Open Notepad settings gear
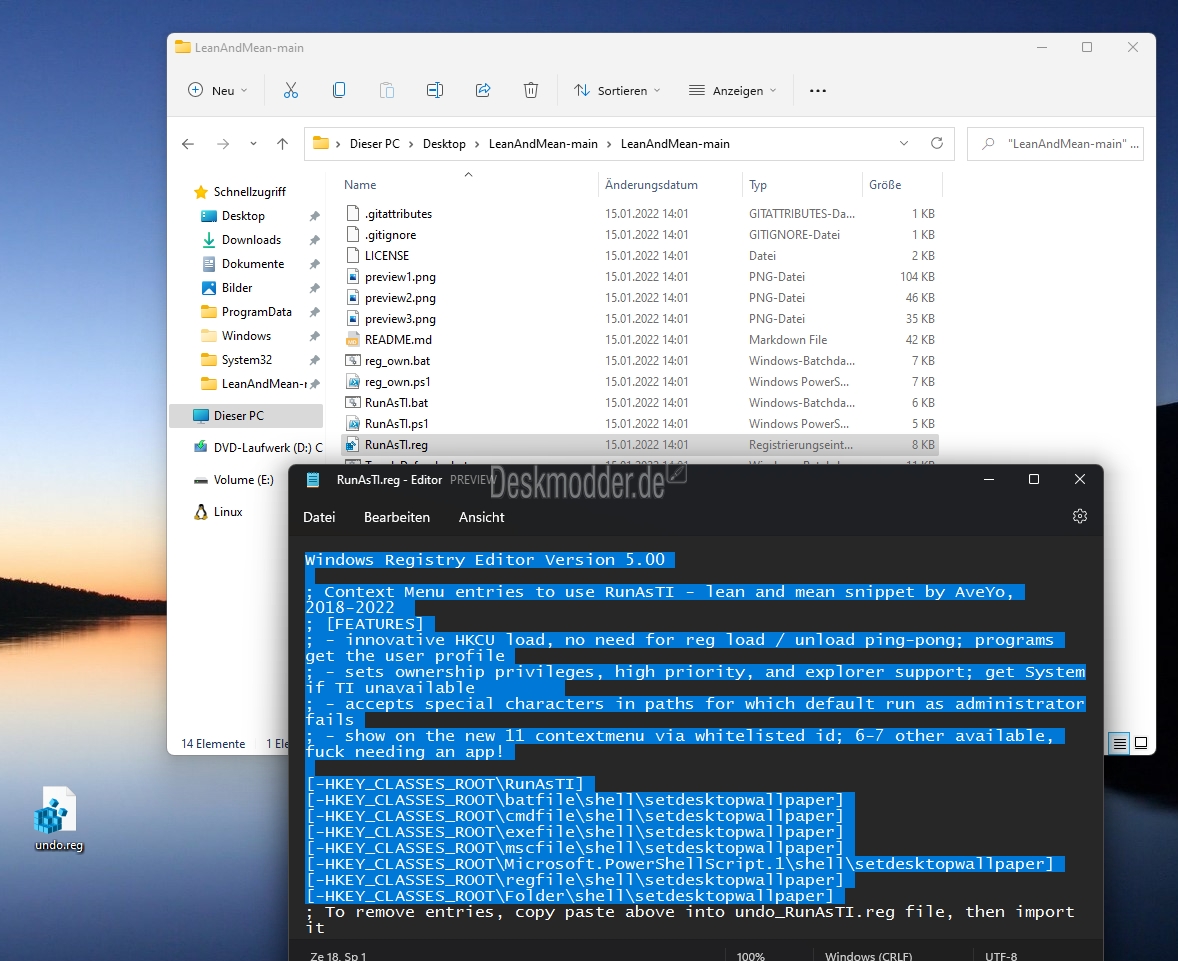Image resolution: width=1178 pixels, height=961 pixels. 1080,516
